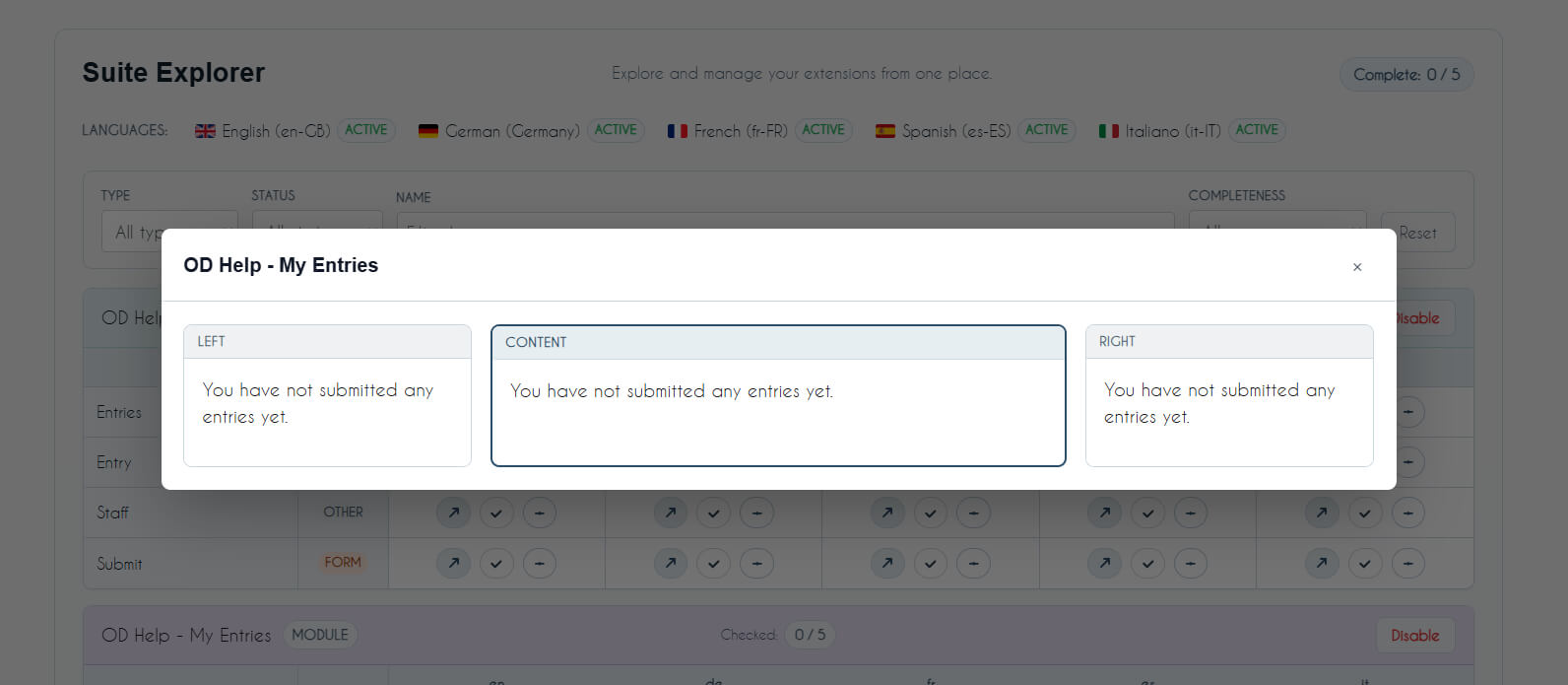Mark Submit as checked for Spanish
This screenshot has width=1568, height=685.
click(x=1147, y=563)
